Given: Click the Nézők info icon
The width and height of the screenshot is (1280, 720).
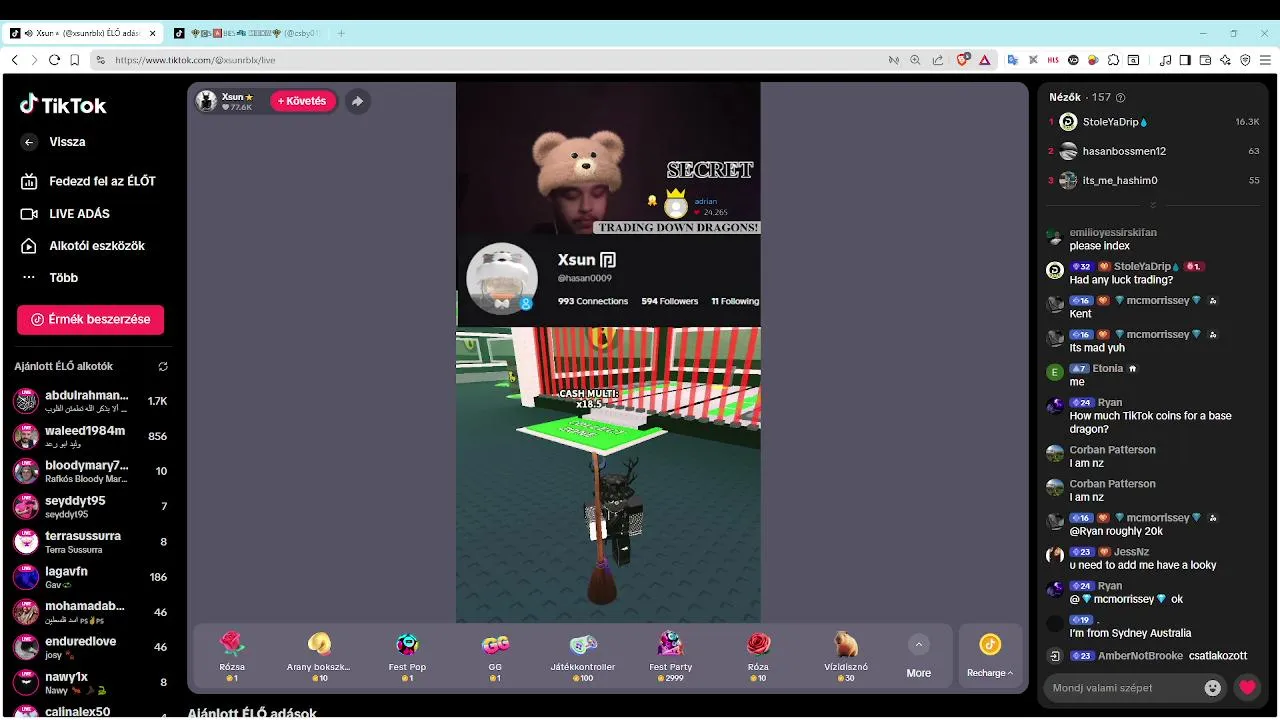Looking at the screenshot, I should click(x=1120, y=98).
